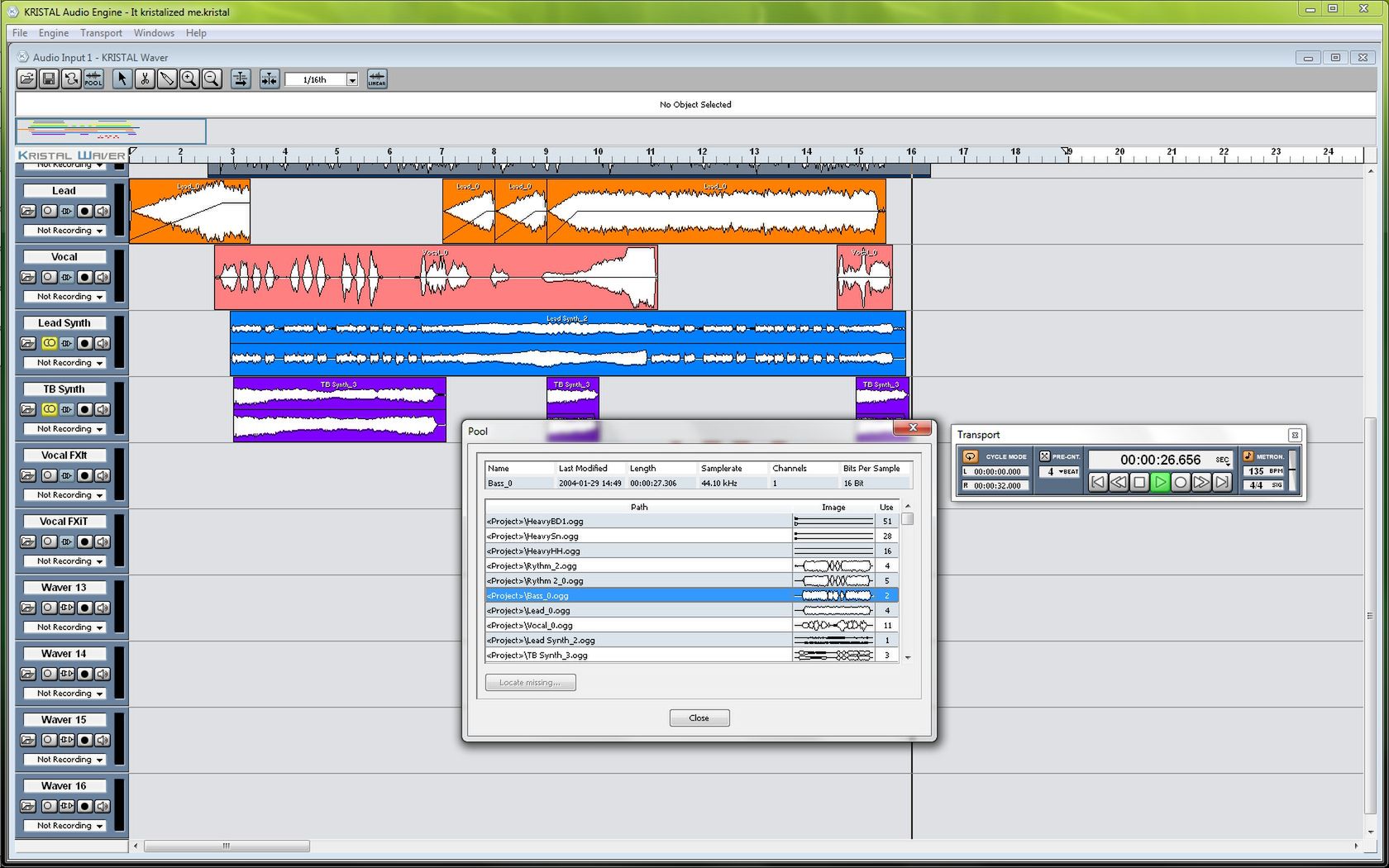1389x868 pixels.
Task: Click the auto-scroll follow cursor icon
Action: tap(241, 79)
